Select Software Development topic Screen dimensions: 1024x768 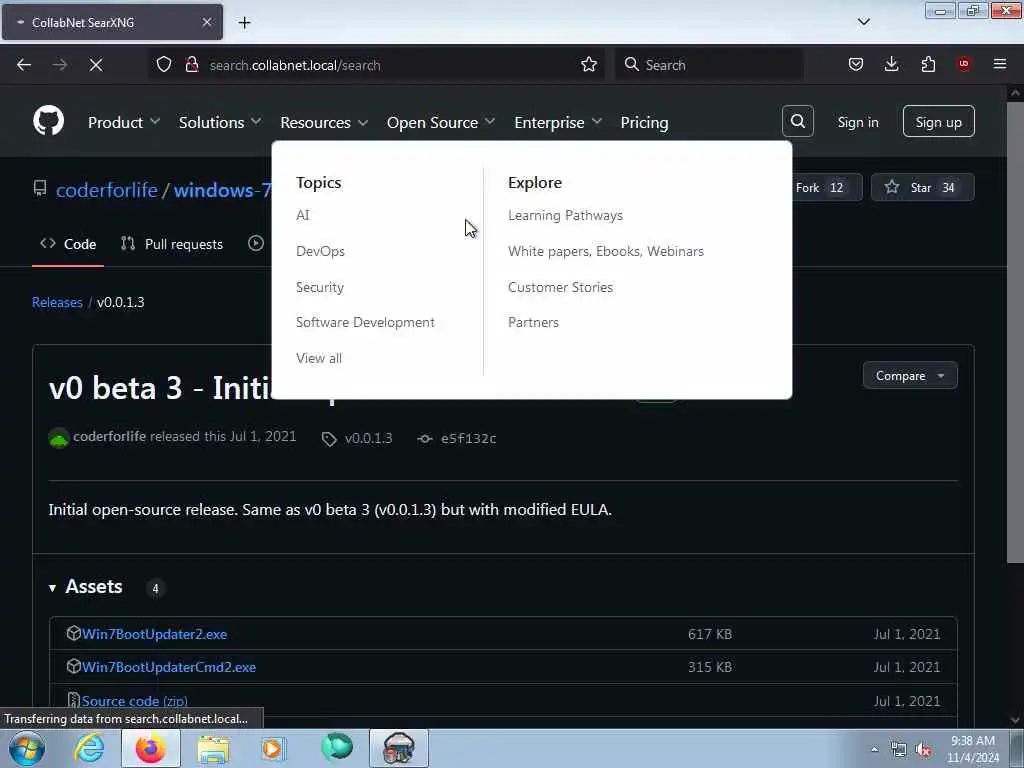[x=365, y=322]
